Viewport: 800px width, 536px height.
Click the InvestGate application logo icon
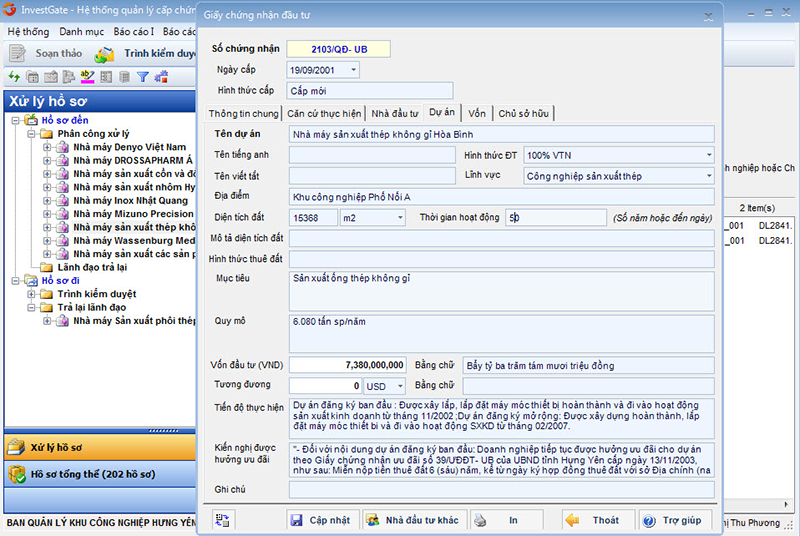click(x=9, y=9)
